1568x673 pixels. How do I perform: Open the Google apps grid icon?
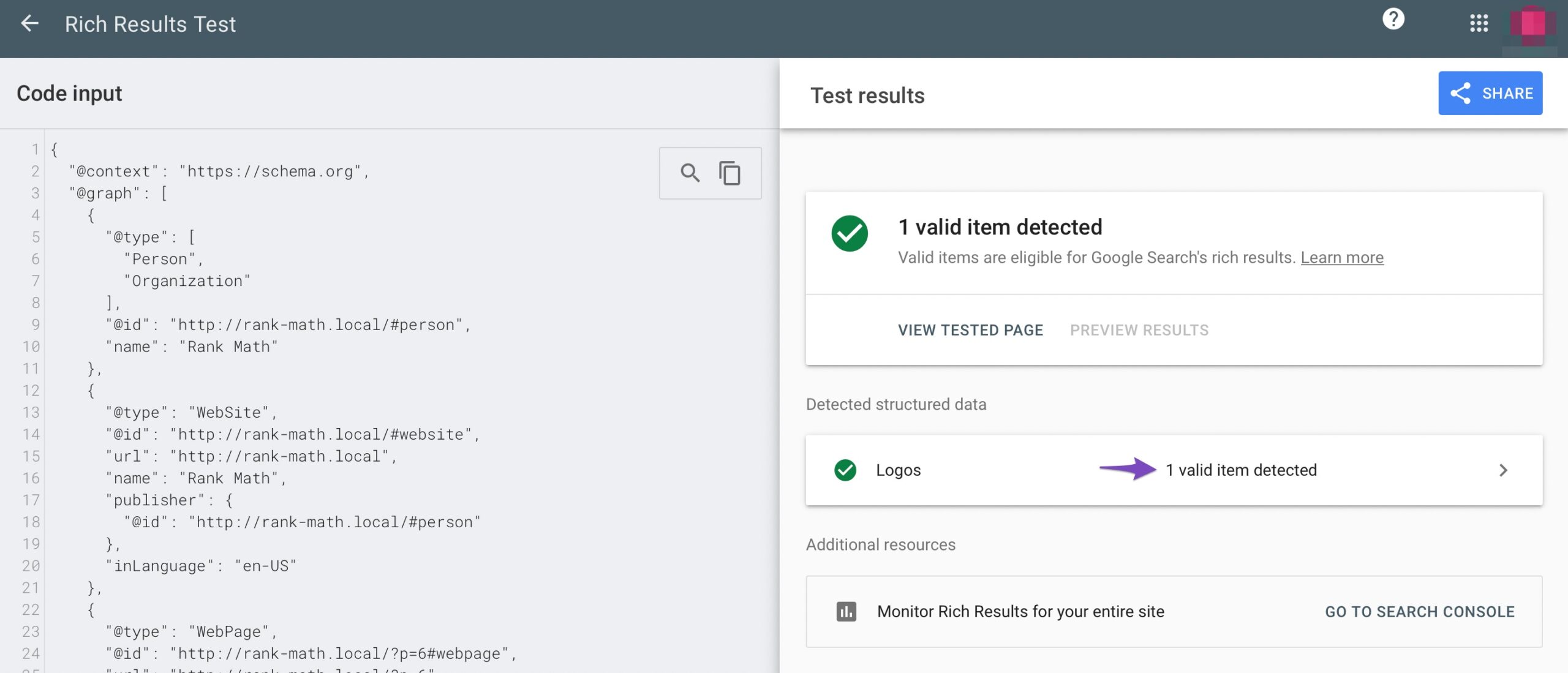click(x=1479, y=23)
